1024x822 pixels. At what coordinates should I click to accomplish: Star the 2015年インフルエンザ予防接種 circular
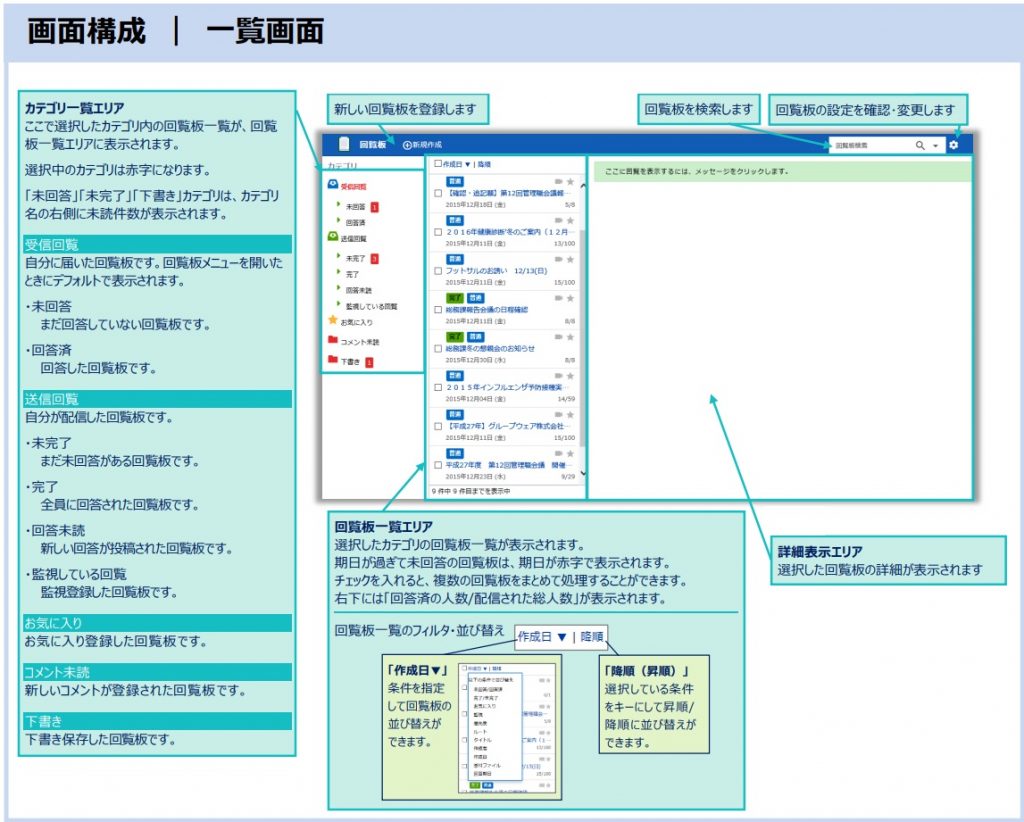(570, 376)
